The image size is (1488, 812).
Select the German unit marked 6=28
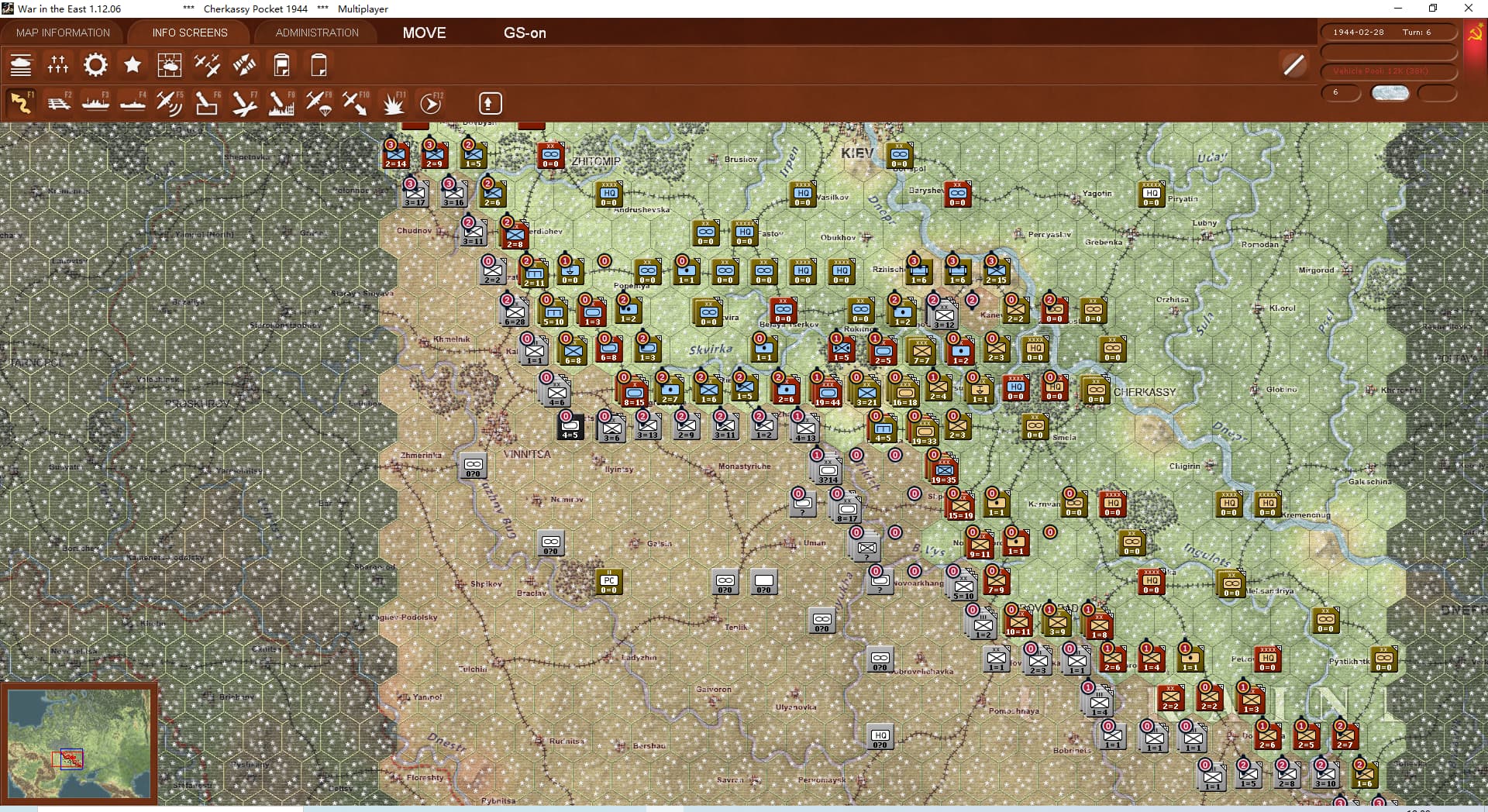click(x=515, y=311)
